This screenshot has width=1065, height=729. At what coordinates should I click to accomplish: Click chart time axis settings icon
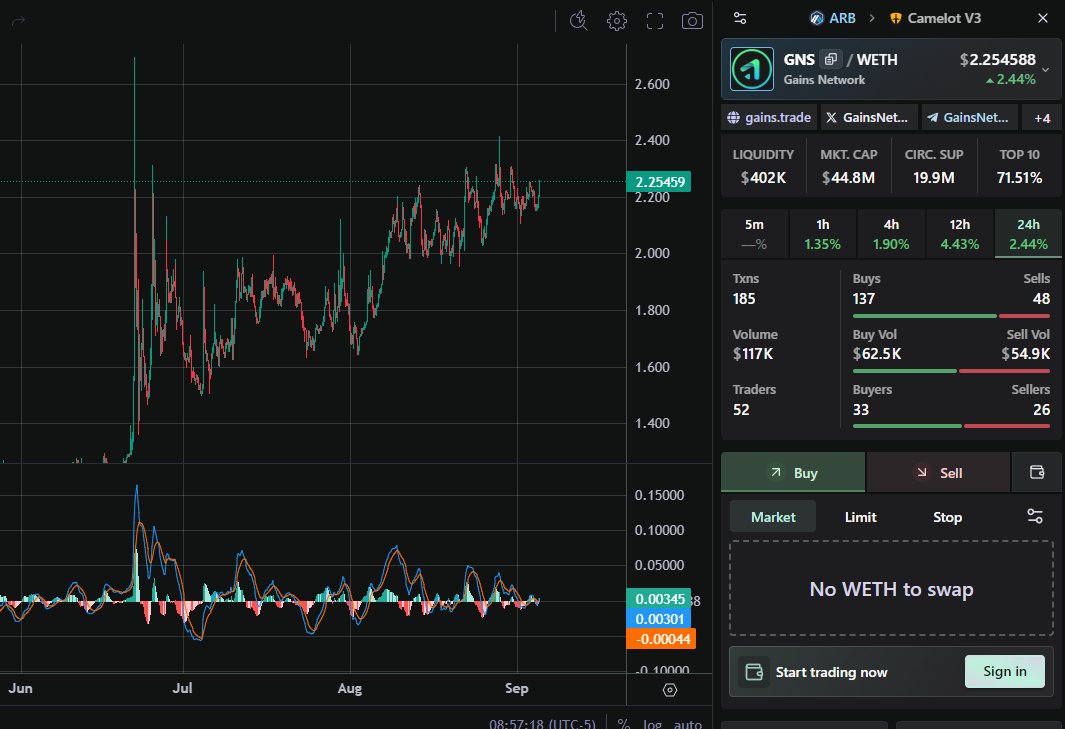tap(670, 690)
